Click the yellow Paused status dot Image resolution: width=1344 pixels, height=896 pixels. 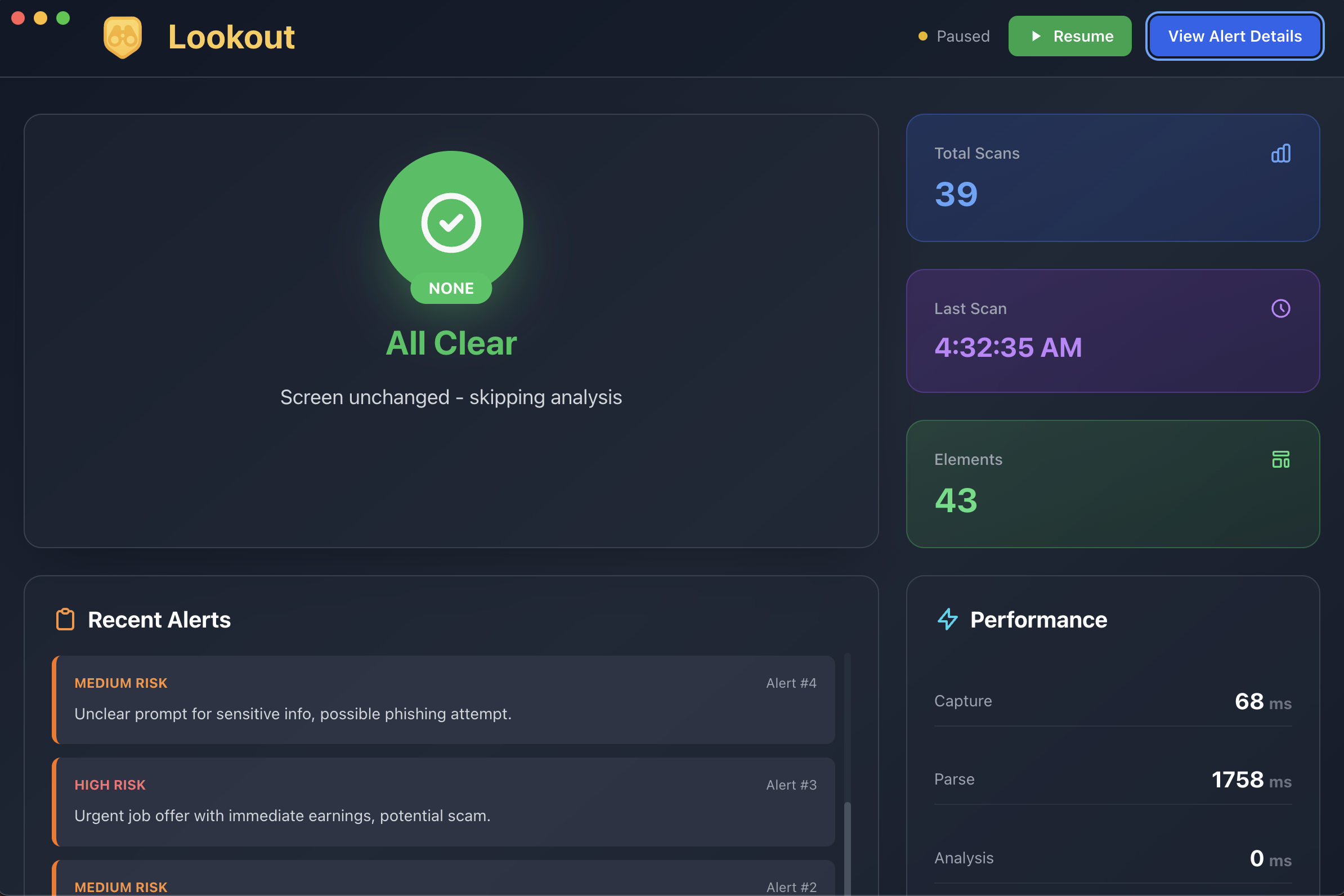[922, 37]
